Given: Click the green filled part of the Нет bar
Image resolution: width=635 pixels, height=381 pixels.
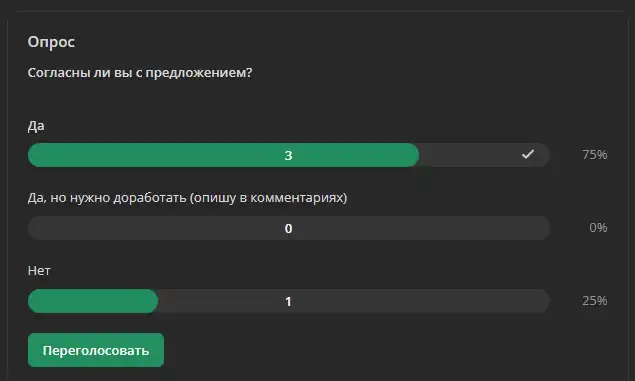Looking at the screenshot, I should pos(93,301).
